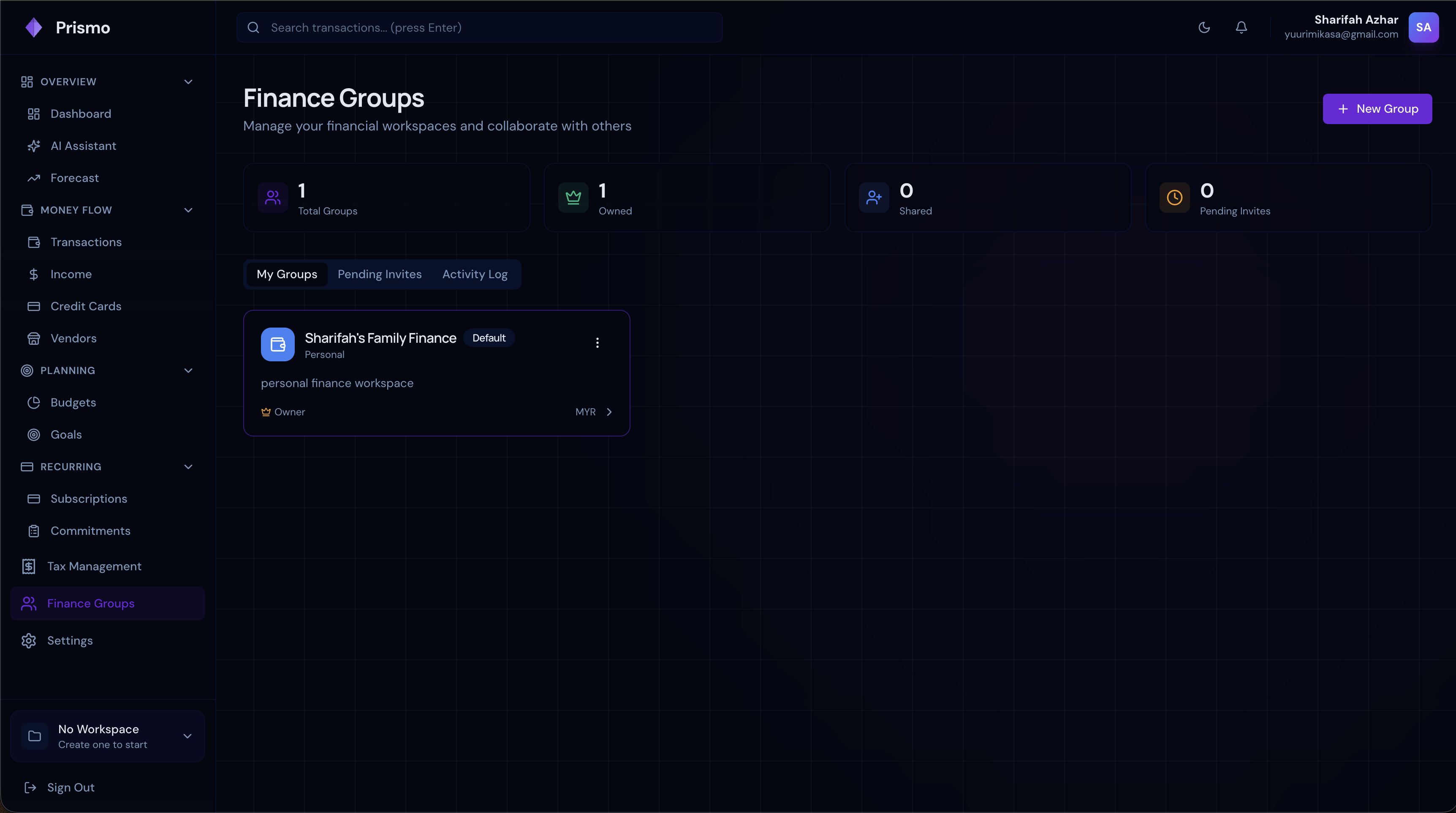Switch to Activity Log tab

click(475, 274)
